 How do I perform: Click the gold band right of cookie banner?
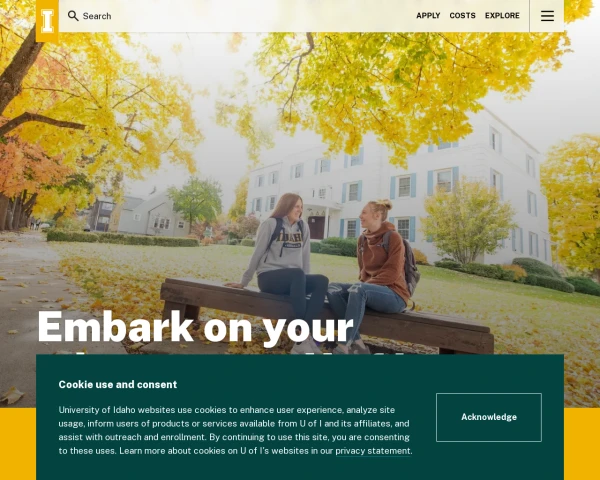pos(582,444)
